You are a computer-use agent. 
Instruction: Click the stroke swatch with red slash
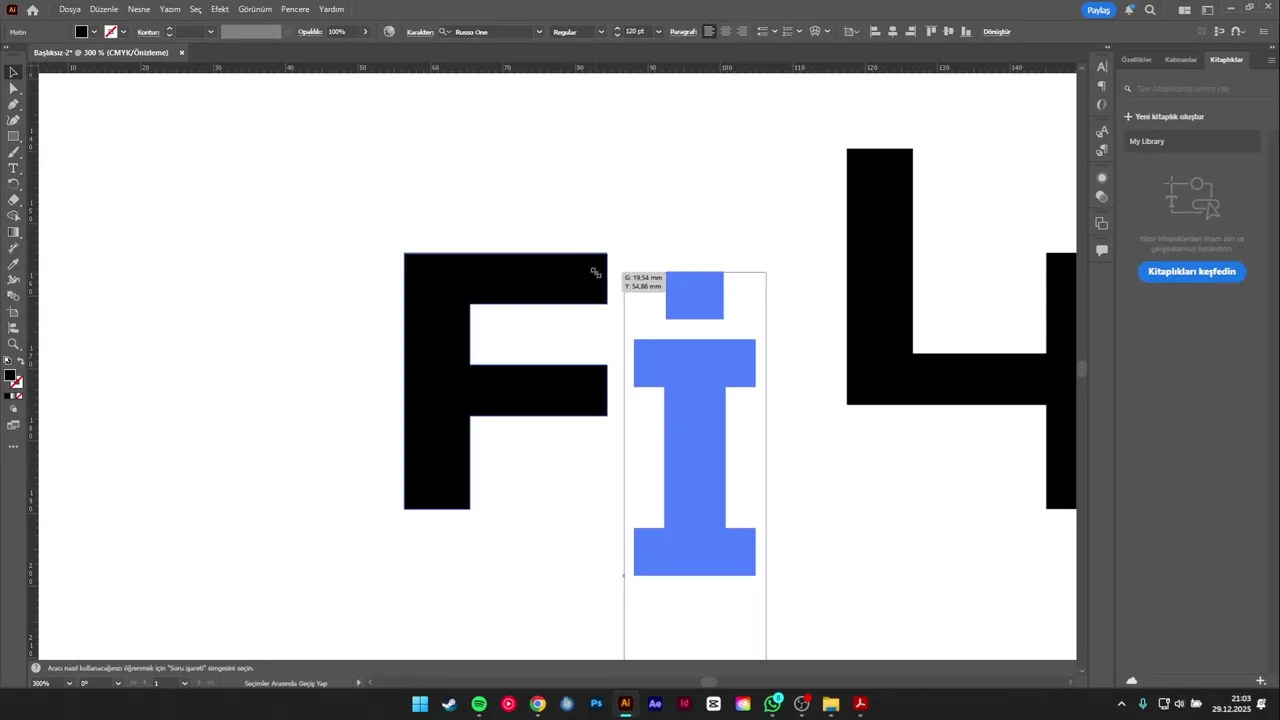click(111, 32)
